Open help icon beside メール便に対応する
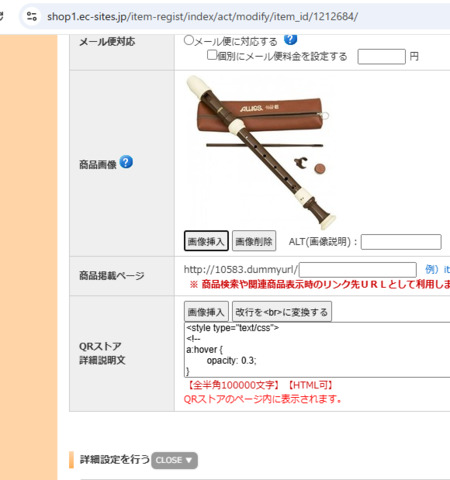 (x=290, y=39)
